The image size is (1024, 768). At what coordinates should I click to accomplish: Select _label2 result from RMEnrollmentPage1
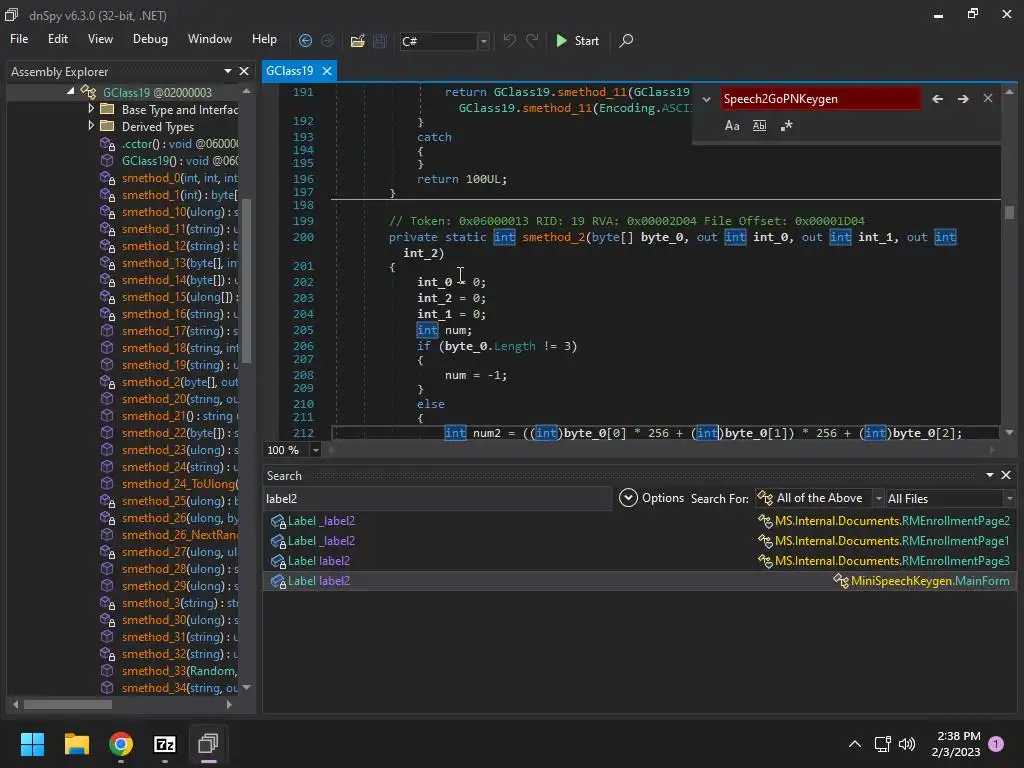640,541
